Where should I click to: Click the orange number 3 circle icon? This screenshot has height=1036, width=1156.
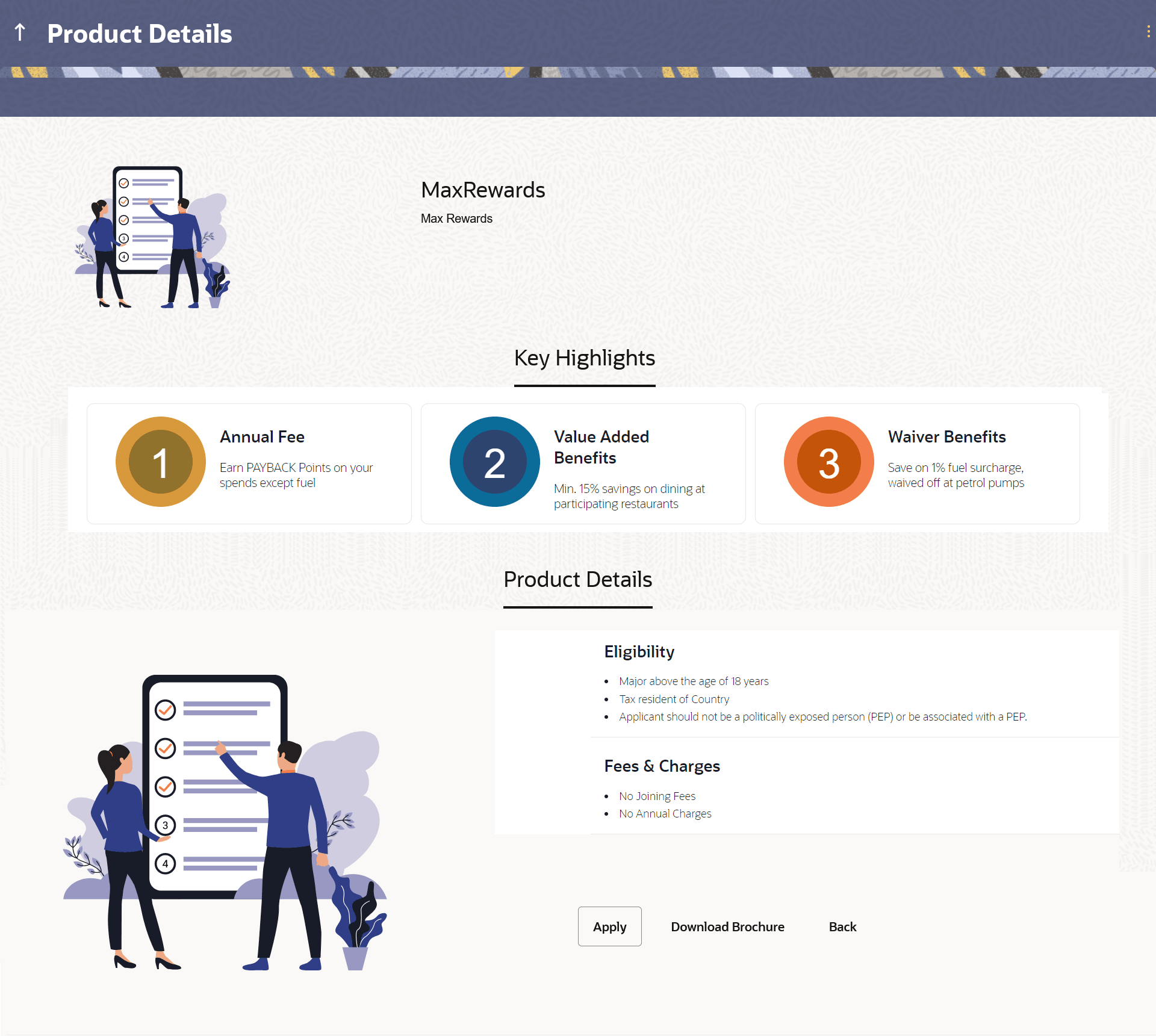828,462
